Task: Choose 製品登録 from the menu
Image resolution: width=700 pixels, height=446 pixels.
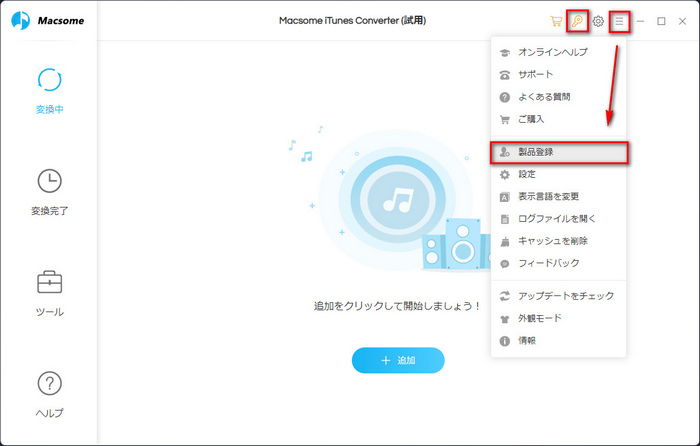Action: point(559,152)
